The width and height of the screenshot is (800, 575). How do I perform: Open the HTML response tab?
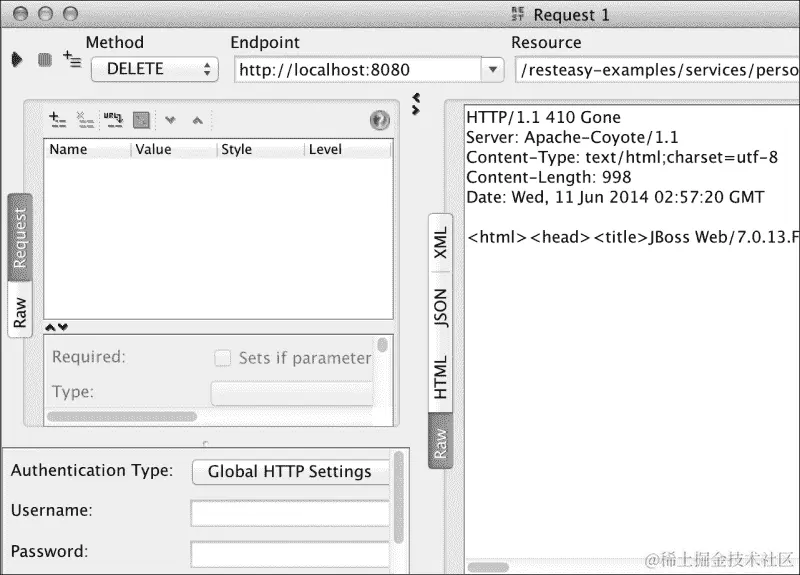[440, 377]
